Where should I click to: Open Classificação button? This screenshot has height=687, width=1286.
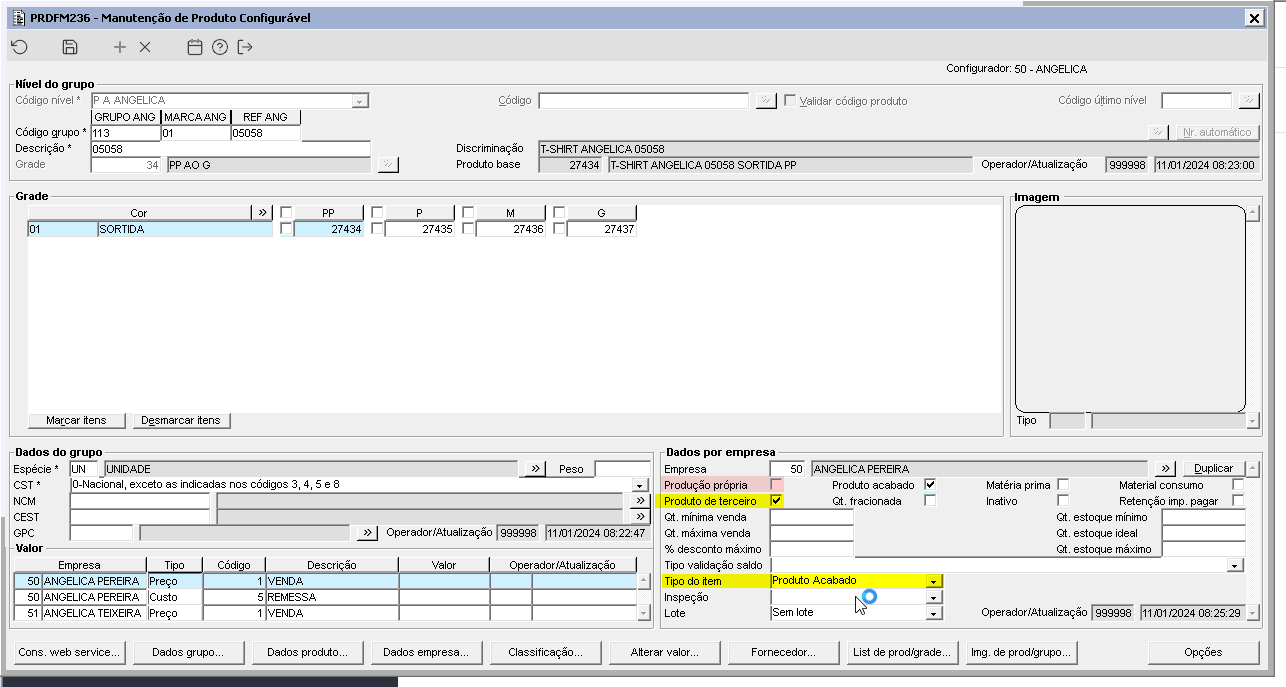point(546,652)
